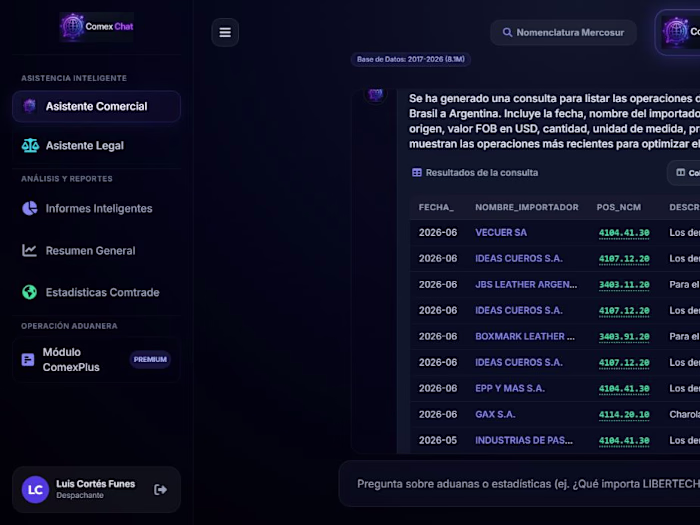700x525 pixels.
Task: Open importer link VECUER SA
Action: point(501,233)
